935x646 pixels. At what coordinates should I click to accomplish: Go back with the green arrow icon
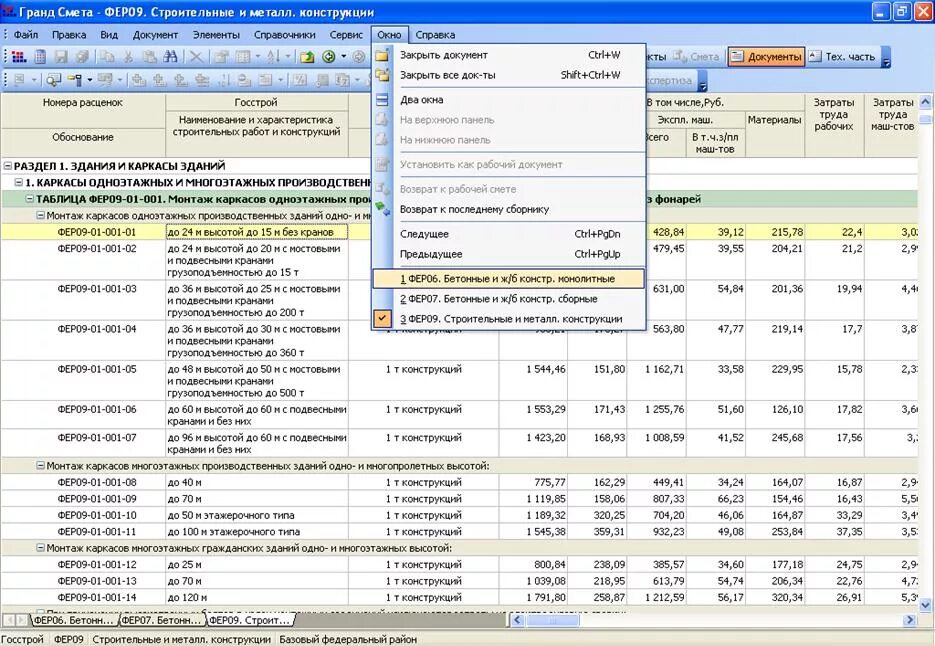click(x=329, y=57)
